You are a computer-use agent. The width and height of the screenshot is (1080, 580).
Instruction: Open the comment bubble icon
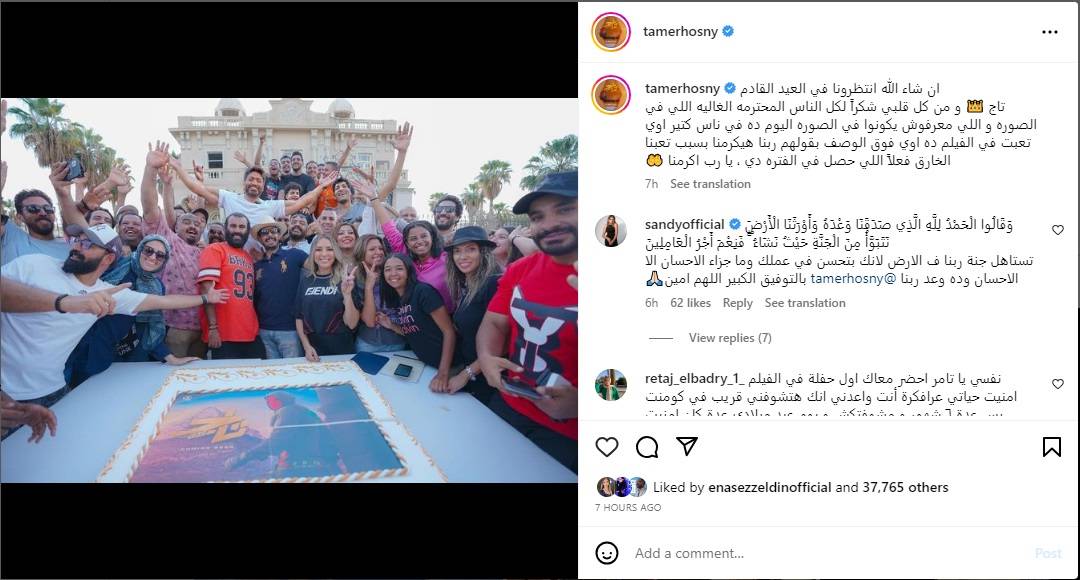[x=647, y=447]
